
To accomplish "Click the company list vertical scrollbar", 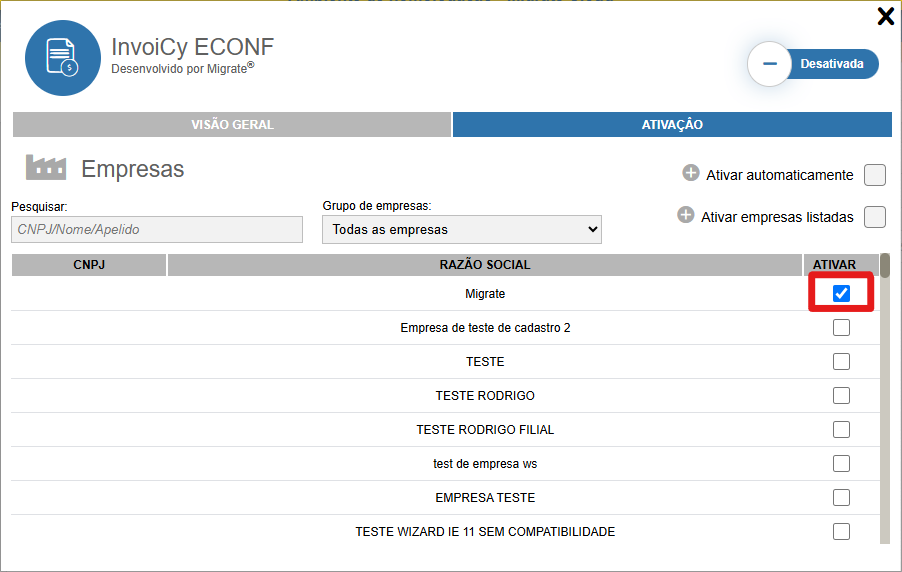I will 885,400.
